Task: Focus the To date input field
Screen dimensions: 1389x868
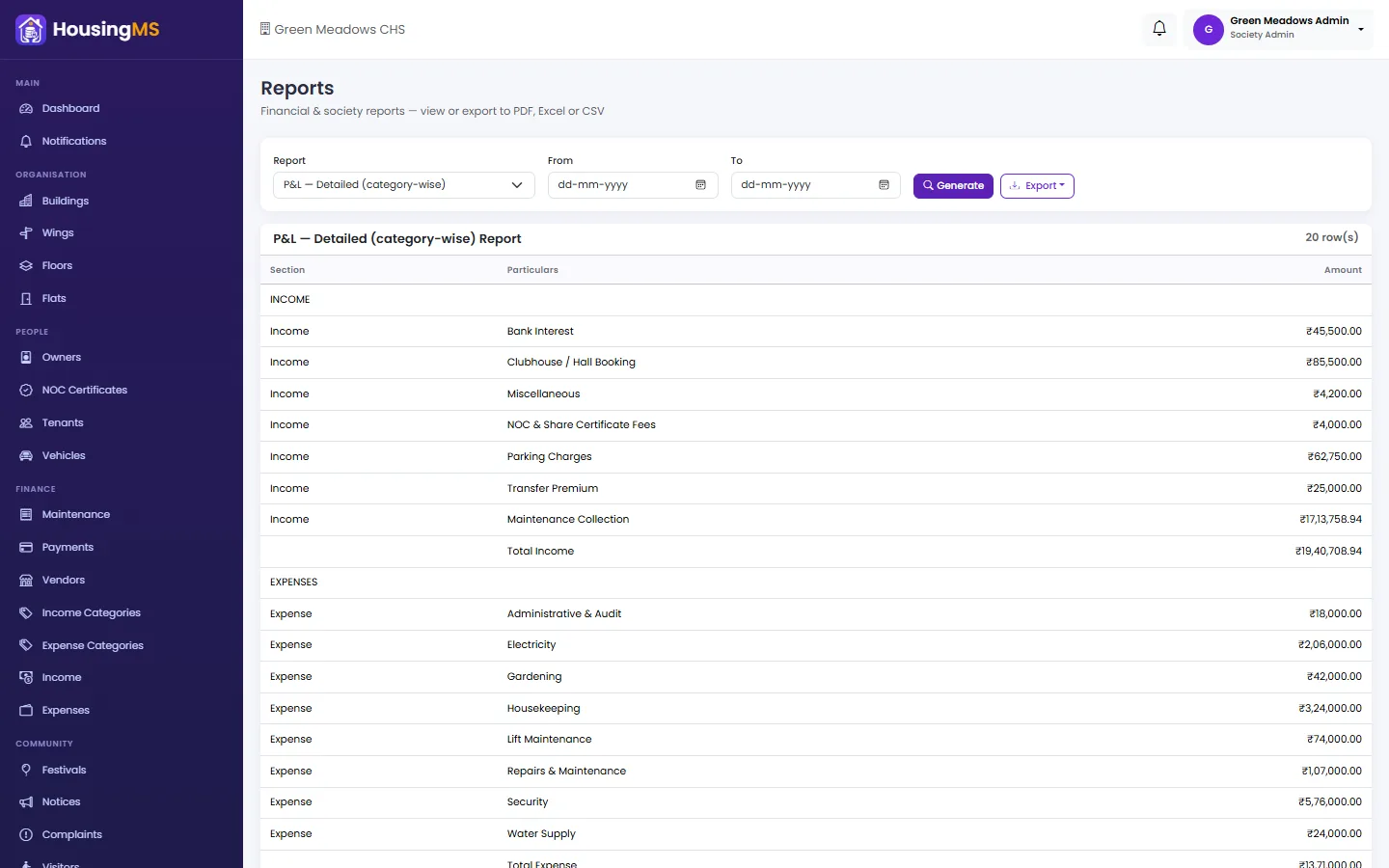Action: [816, 185]
